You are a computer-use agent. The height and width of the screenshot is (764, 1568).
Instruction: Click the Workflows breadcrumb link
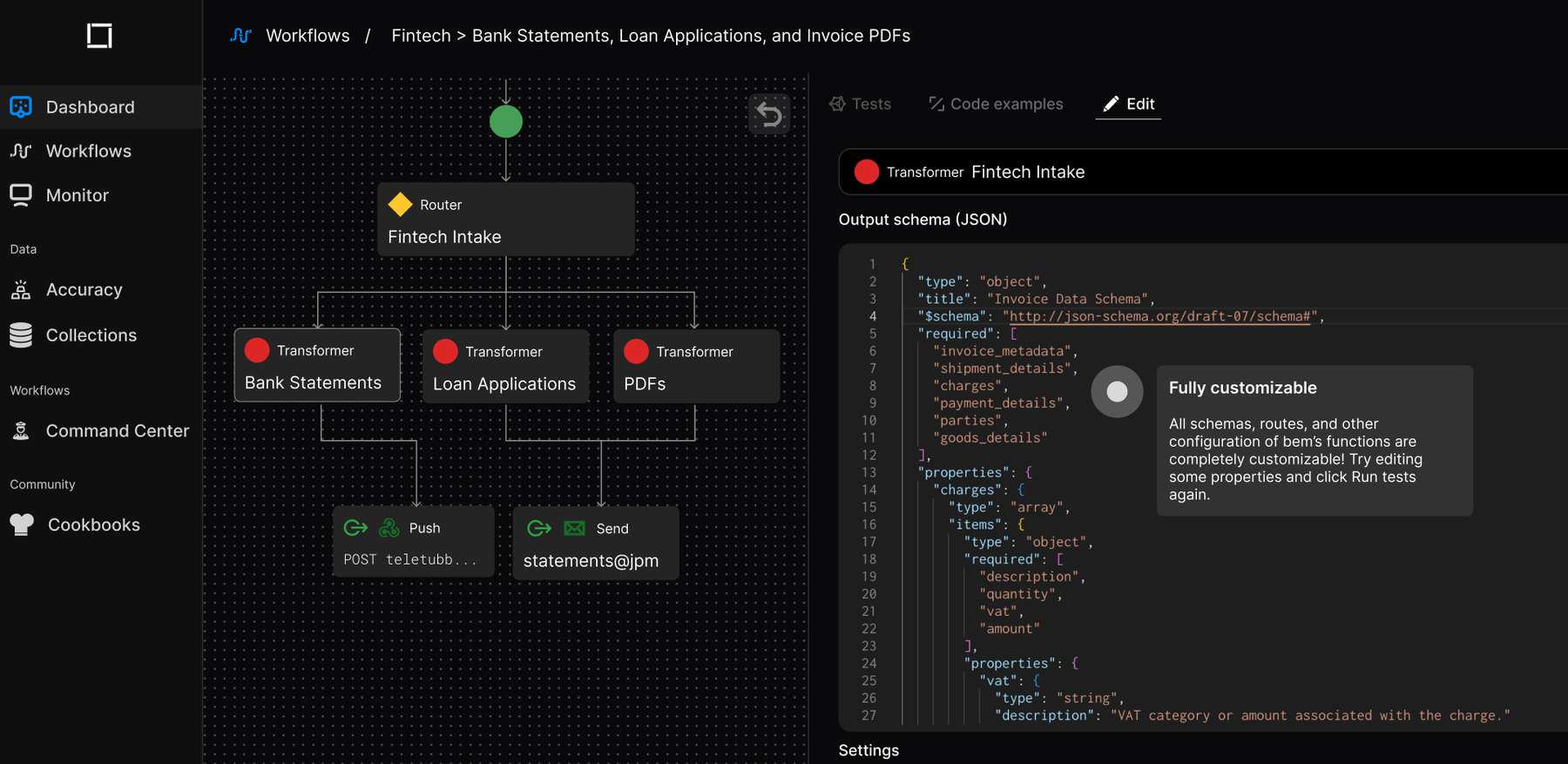point(308,36)
